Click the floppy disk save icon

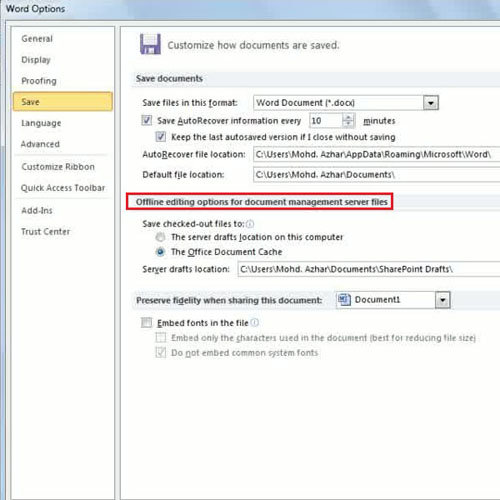150,44
